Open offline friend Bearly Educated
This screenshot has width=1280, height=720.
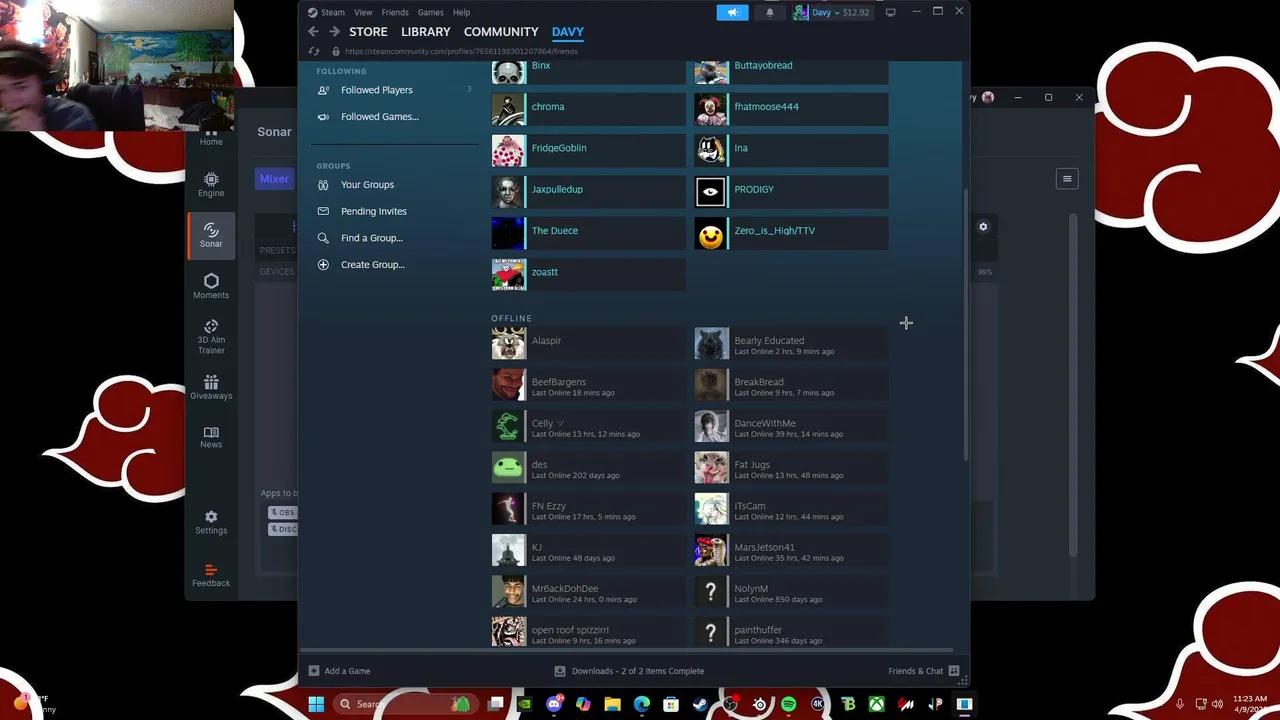tap(791, 344)
